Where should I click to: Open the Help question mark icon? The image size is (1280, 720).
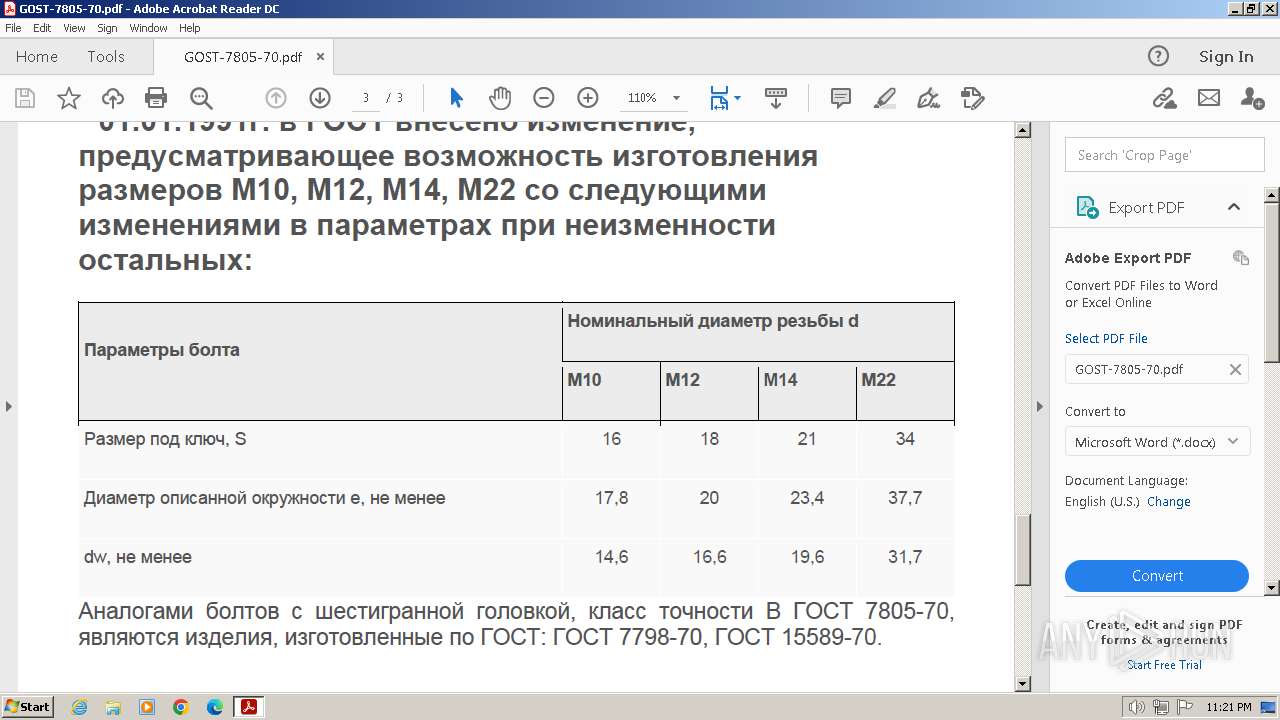click(x=1158, y=56)
